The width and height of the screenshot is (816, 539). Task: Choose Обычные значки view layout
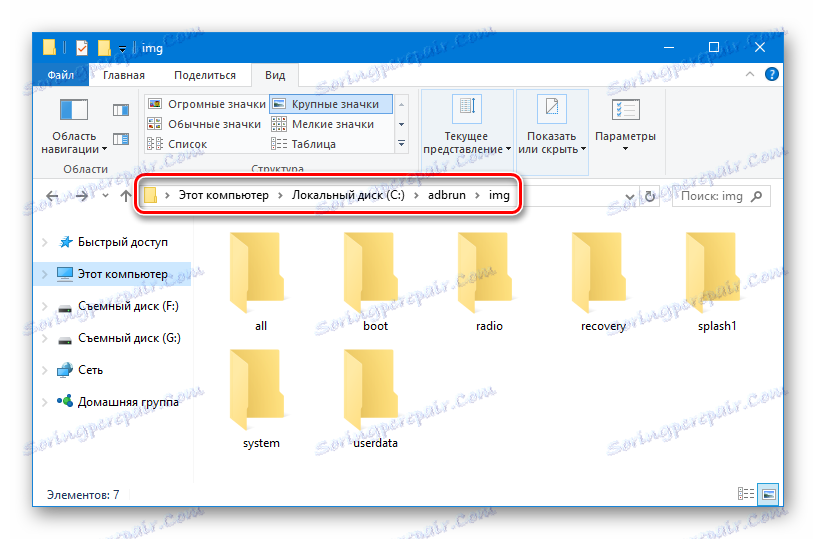pyautogui.click(x=205, y=124)
